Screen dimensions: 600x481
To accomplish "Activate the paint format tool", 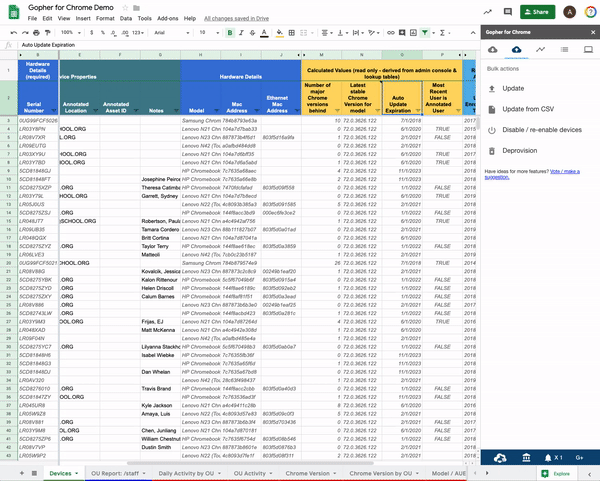I will 48,33.
